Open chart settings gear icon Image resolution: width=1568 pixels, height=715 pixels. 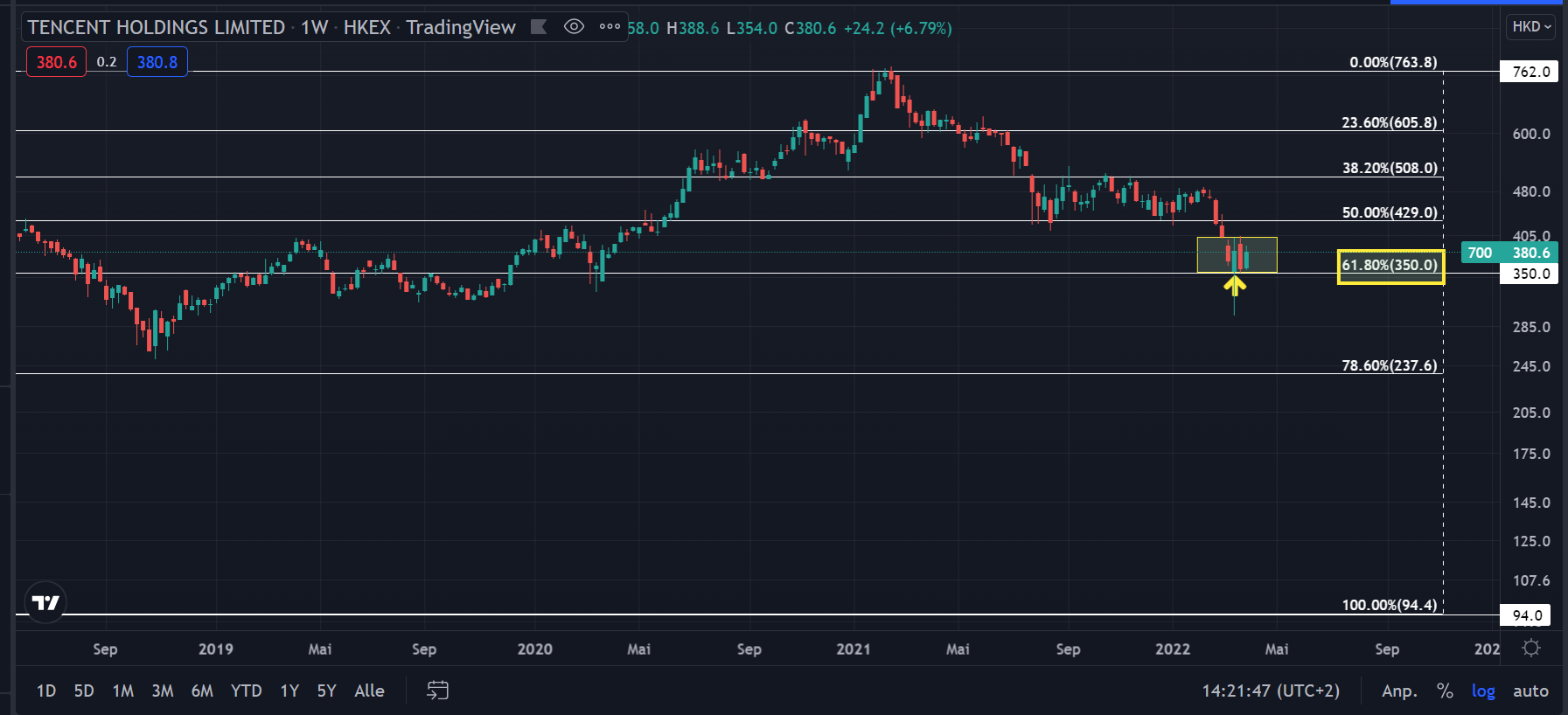tap(1530, 649)
